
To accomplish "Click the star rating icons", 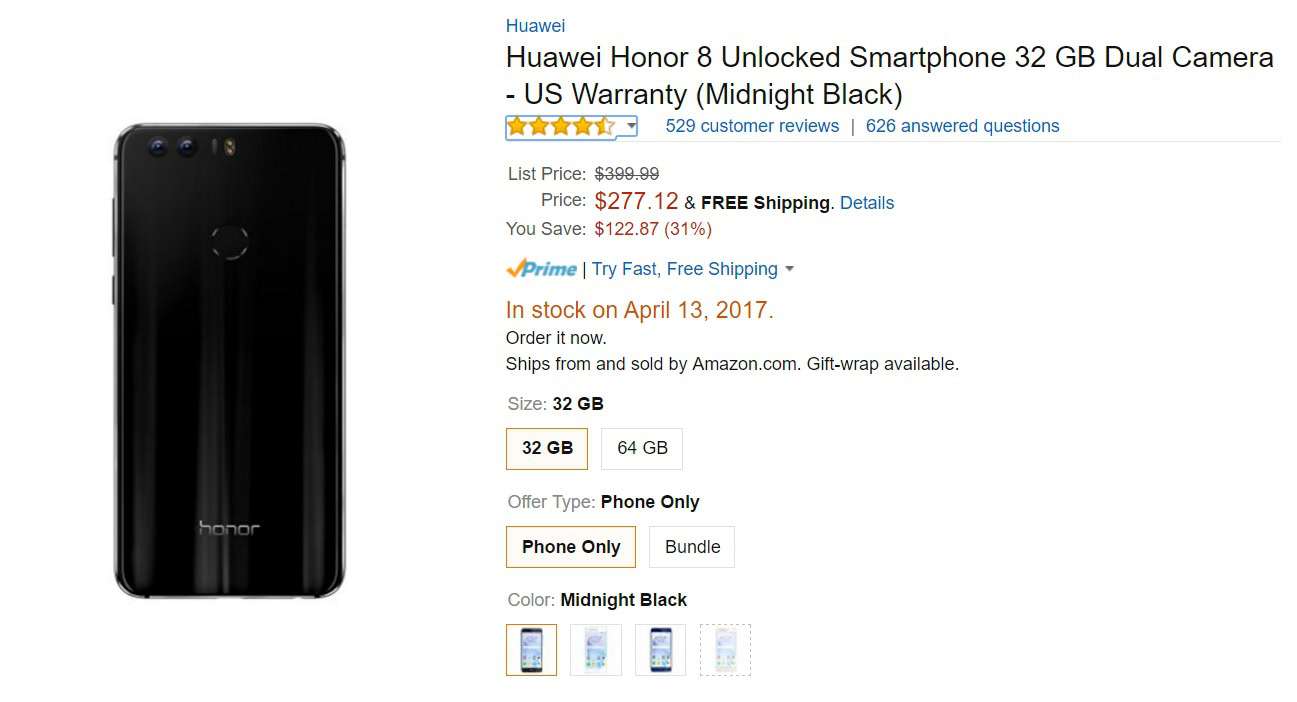I will tap(561, 126).
